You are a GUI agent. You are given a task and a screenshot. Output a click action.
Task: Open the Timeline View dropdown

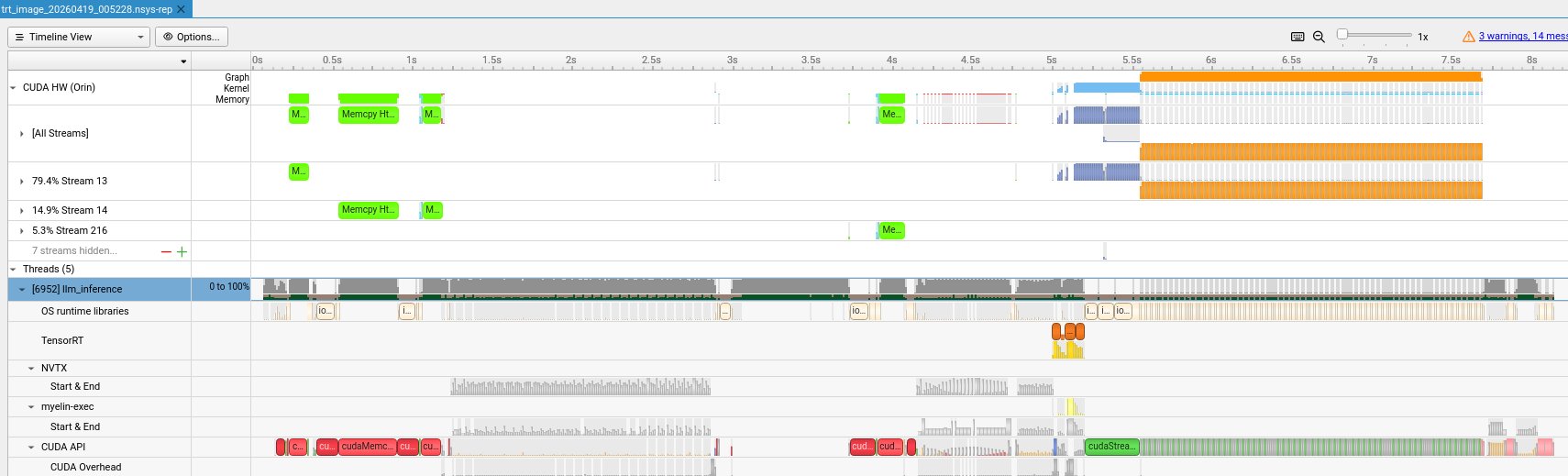pyautogui.click(x=79, y=37)
